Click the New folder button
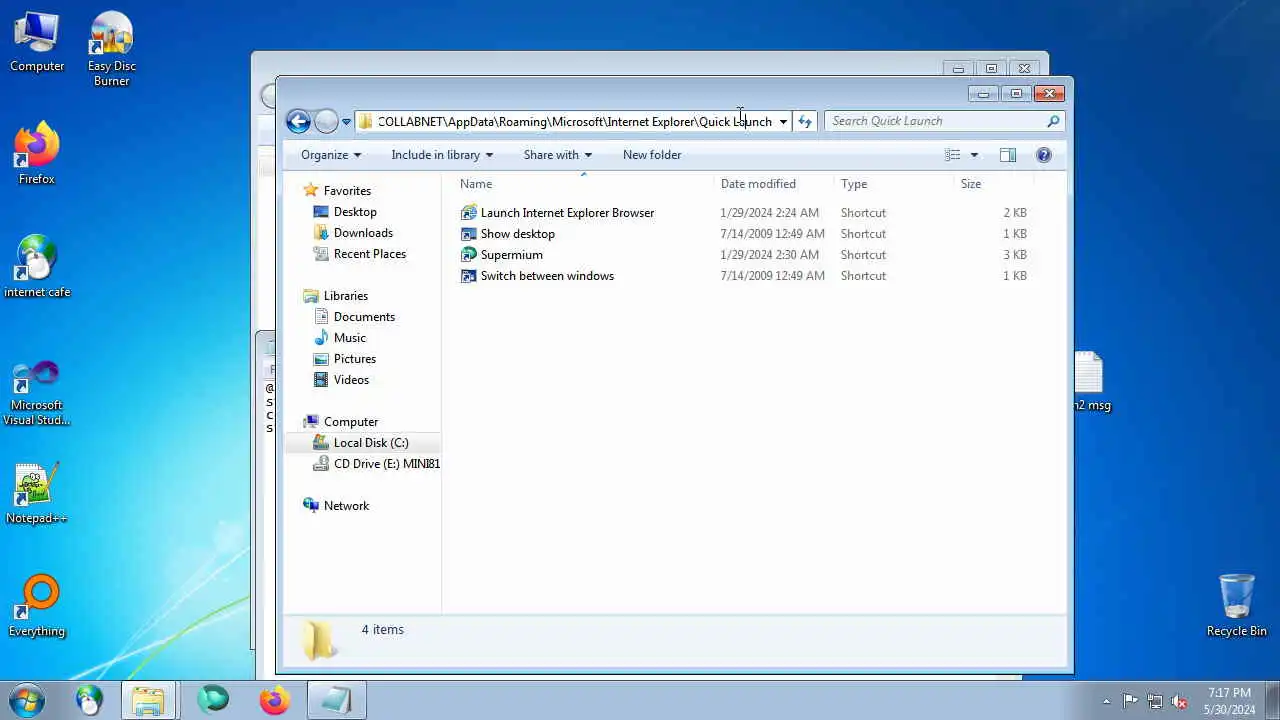1280x720 pixels. pos(652,155)
